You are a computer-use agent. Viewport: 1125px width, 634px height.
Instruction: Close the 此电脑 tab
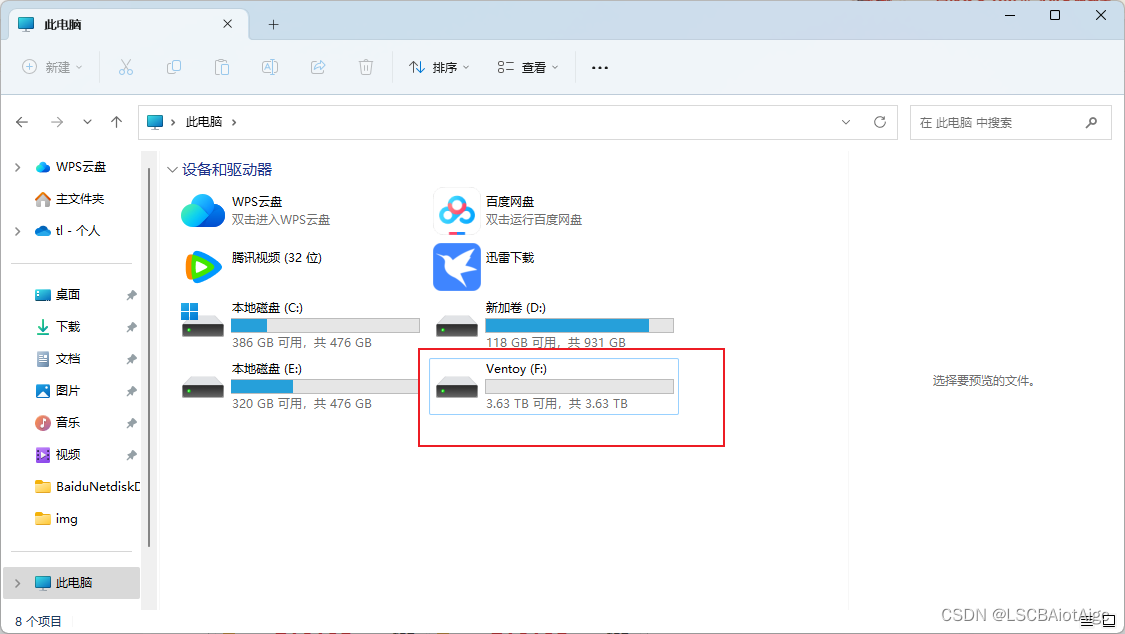point(227,24)
